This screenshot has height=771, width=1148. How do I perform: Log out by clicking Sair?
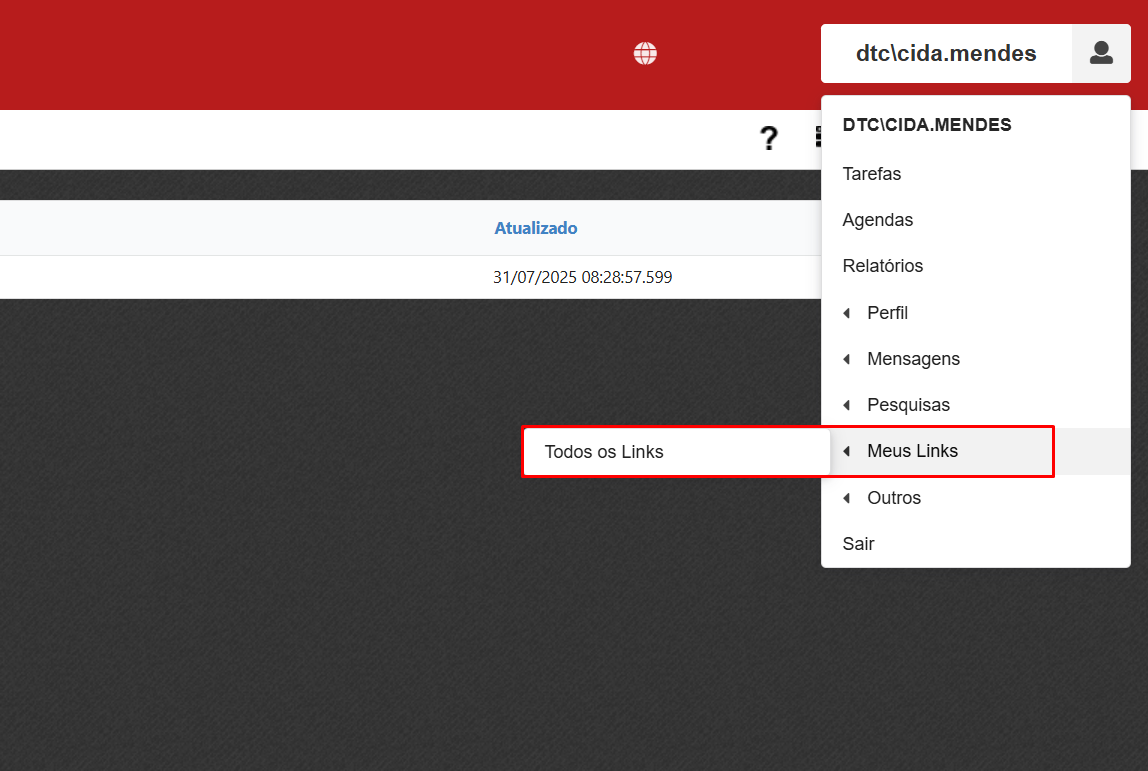click(859, 544)
